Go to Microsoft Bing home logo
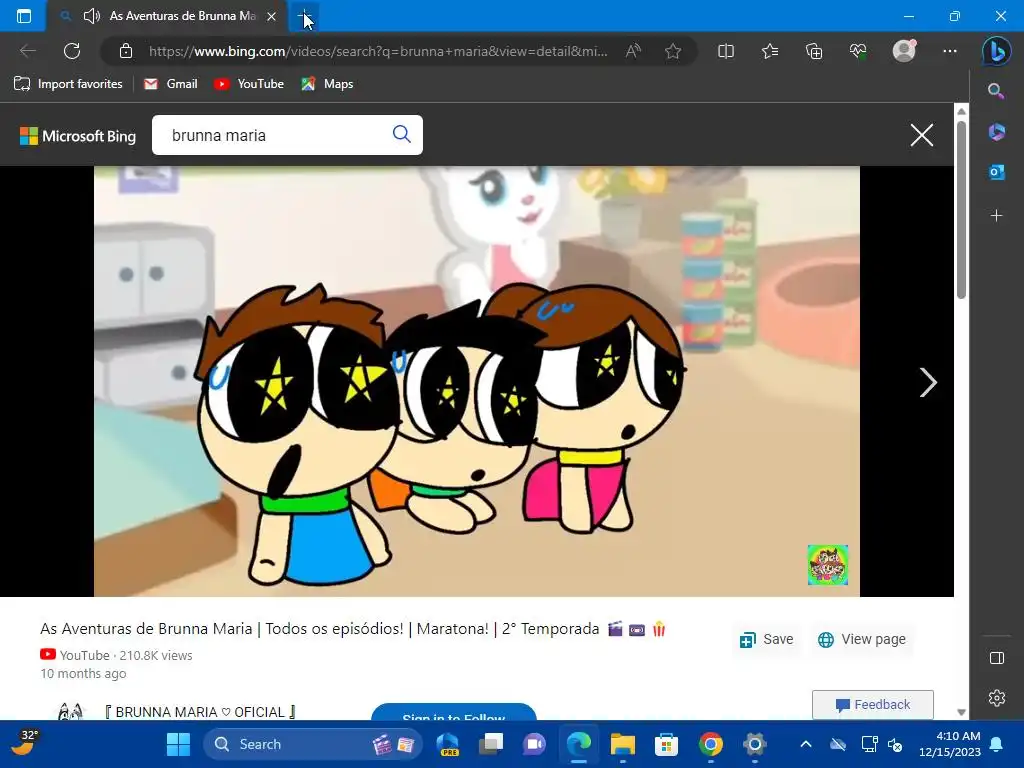This screenshot has height=768, width=1024. point(78,136)
